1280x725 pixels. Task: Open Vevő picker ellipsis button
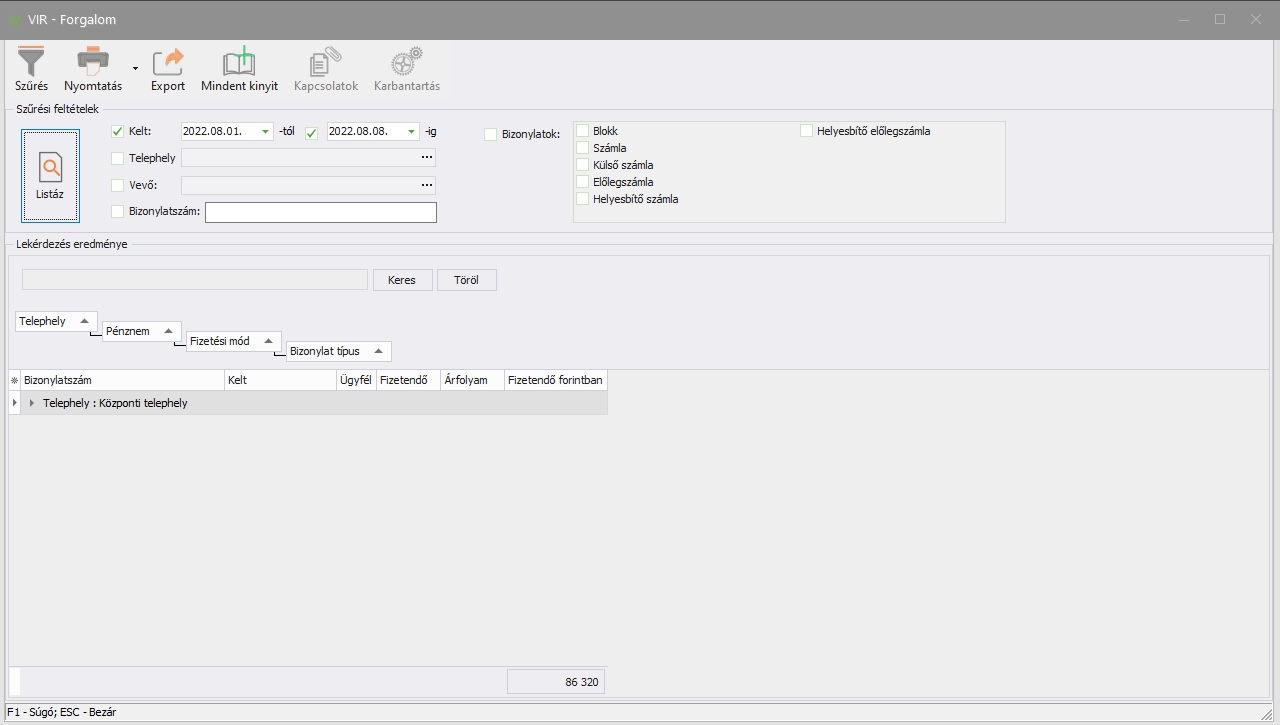click(x=427, y=185)
